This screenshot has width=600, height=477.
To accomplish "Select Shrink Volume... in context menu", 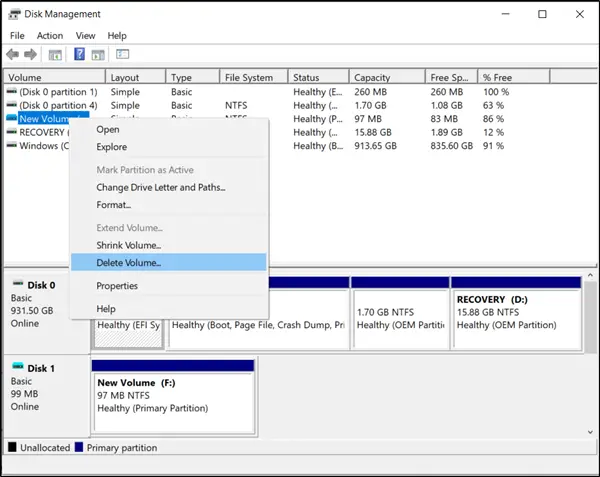I will pos(128,245).
